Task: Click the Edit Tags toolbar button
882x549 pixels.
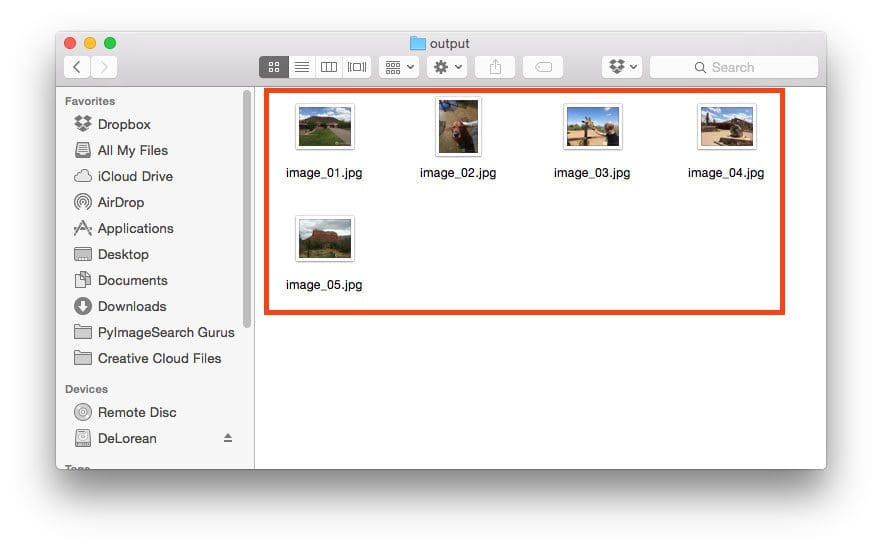Action: pos(543,67)
